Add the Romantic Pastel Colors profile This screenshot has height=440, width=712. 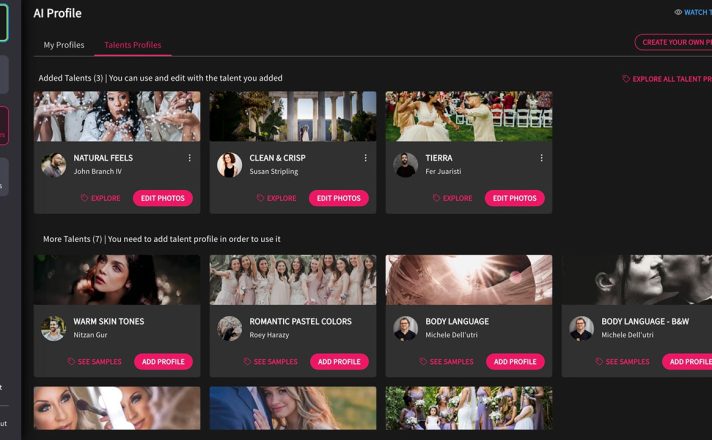(339, 361)
